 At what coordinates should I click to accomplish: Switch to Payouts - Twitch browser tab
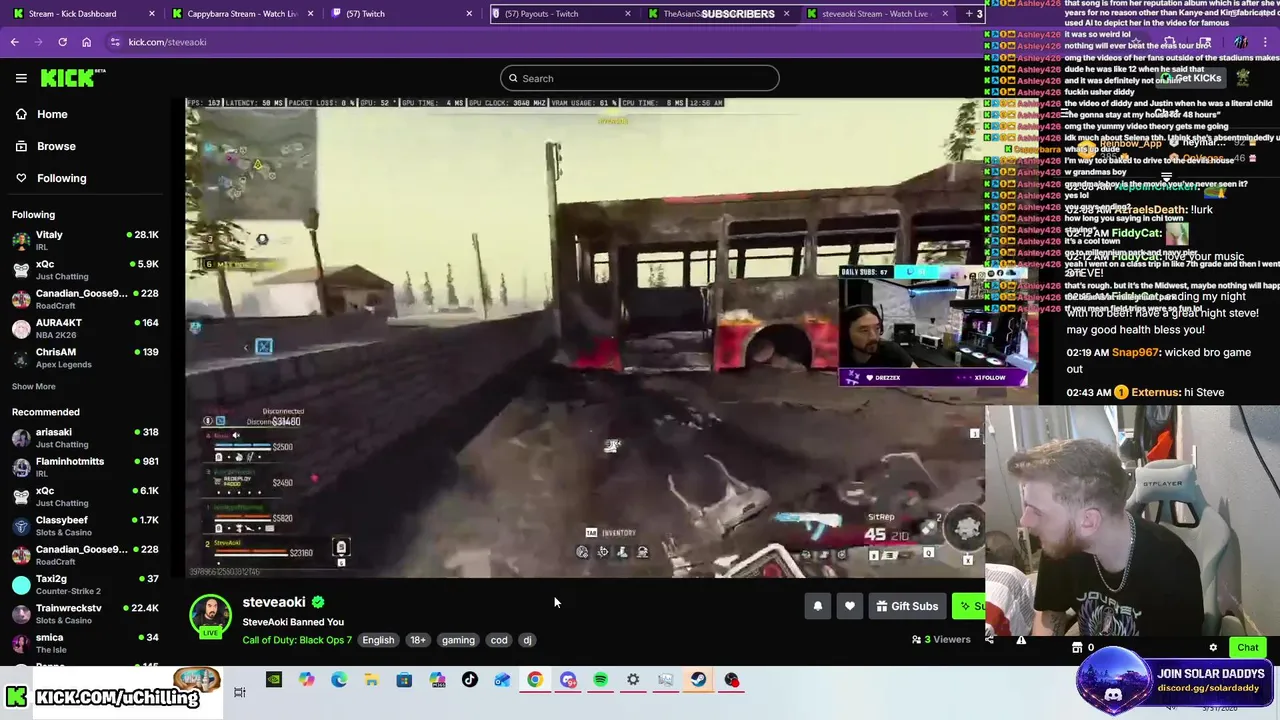coord(562,14)
